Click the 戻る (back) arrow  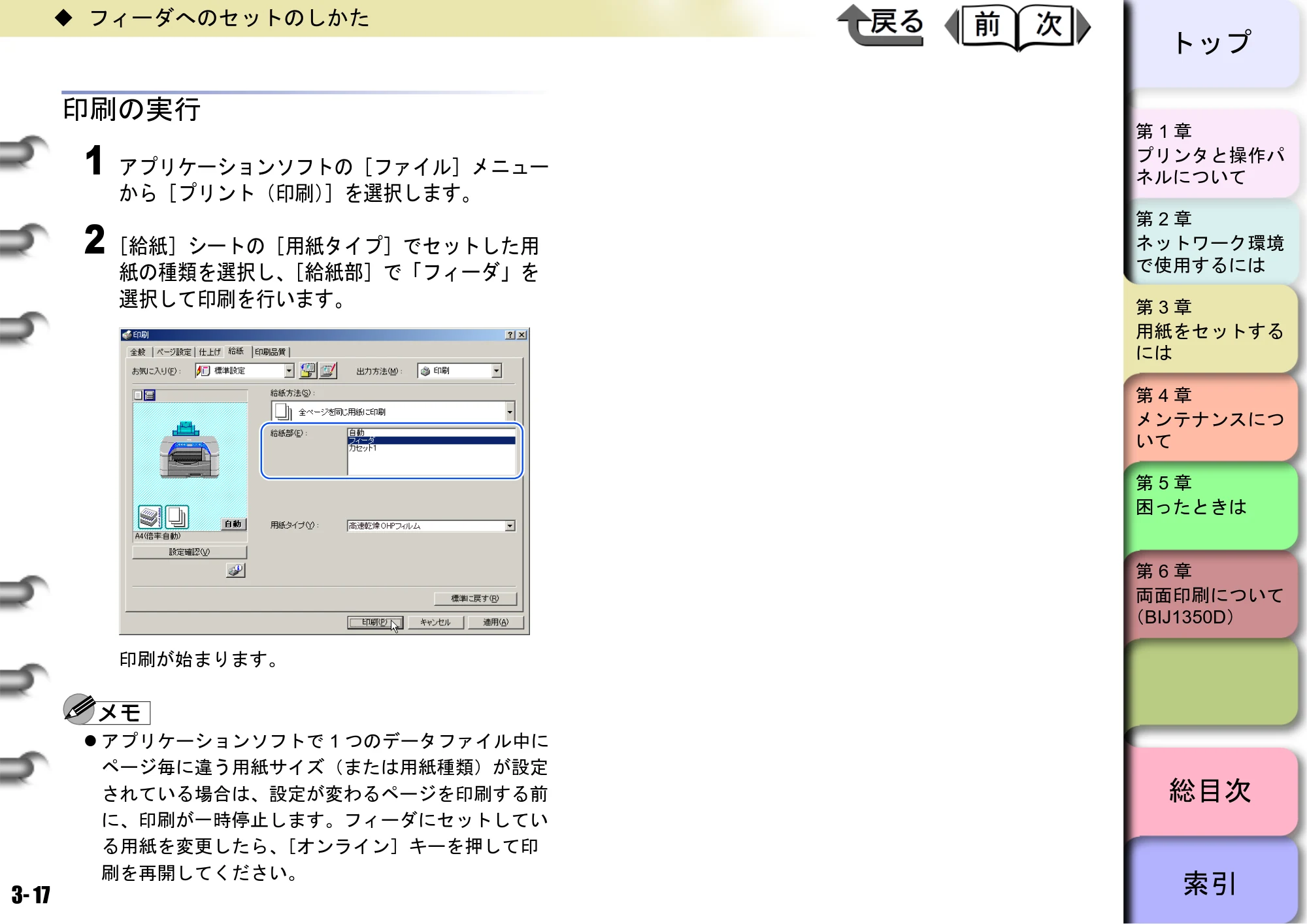pyautogui.click(x=880, y=25)
